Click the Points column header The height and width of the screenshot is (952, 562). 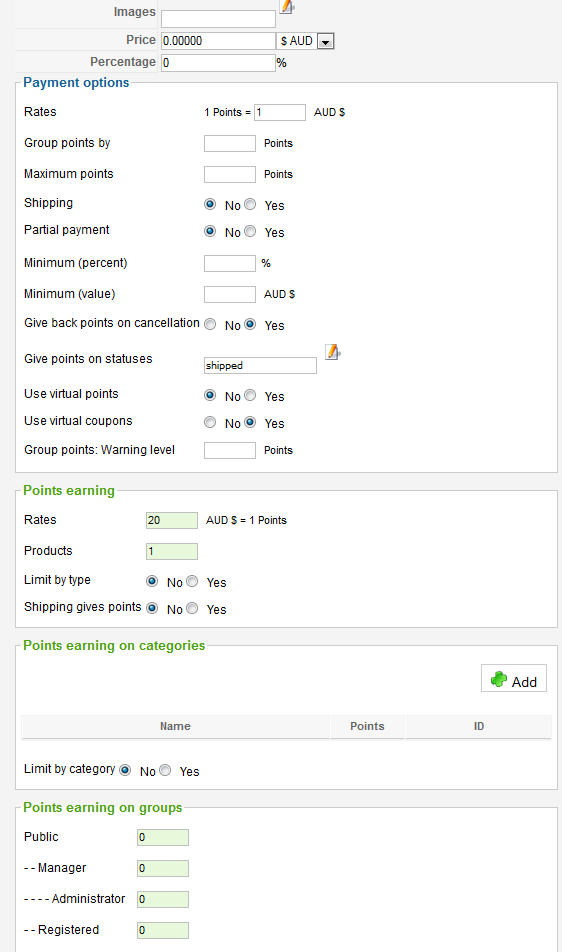pyautogui.click(x=367, y=726)
